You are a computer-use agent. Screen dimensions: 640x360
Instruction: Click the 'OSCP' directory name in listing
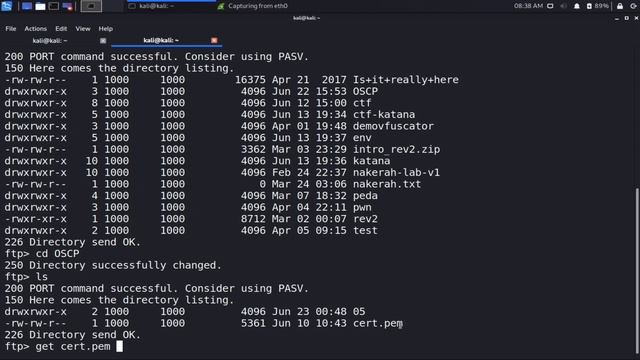pyautogui.click(x=365, y=91)
